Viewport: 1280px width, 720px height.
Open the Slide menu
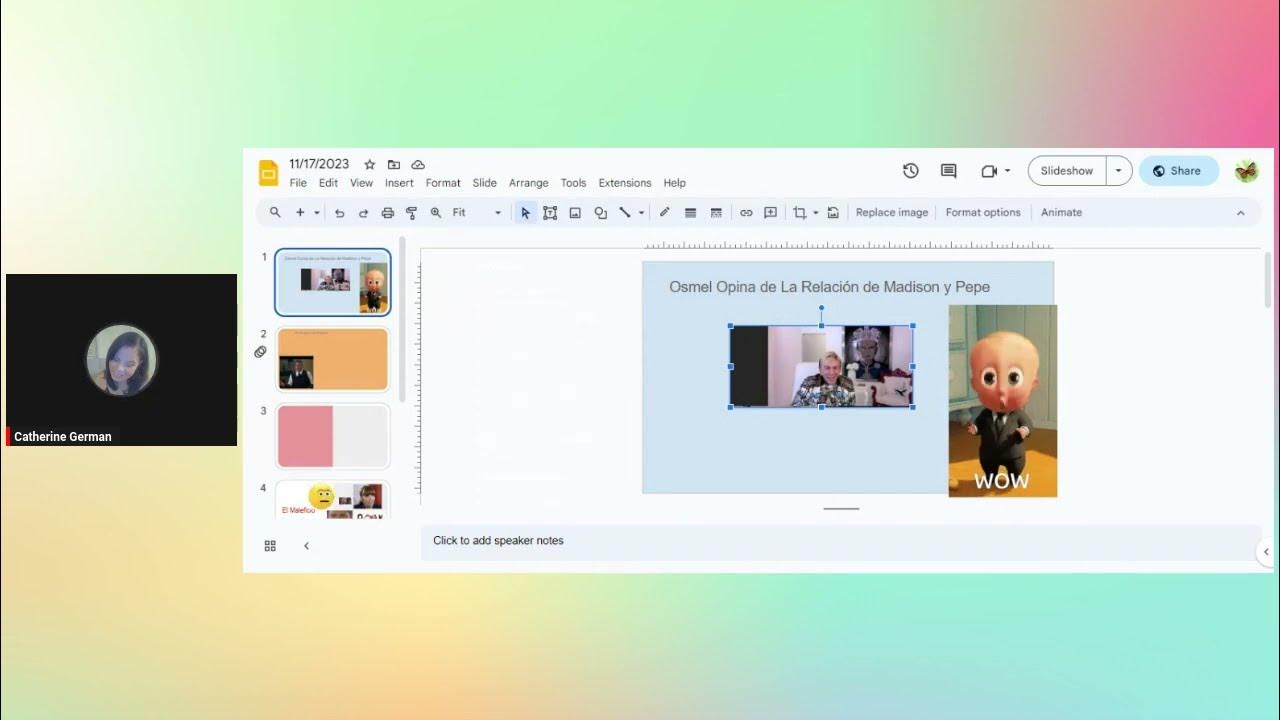click(485, 183)
